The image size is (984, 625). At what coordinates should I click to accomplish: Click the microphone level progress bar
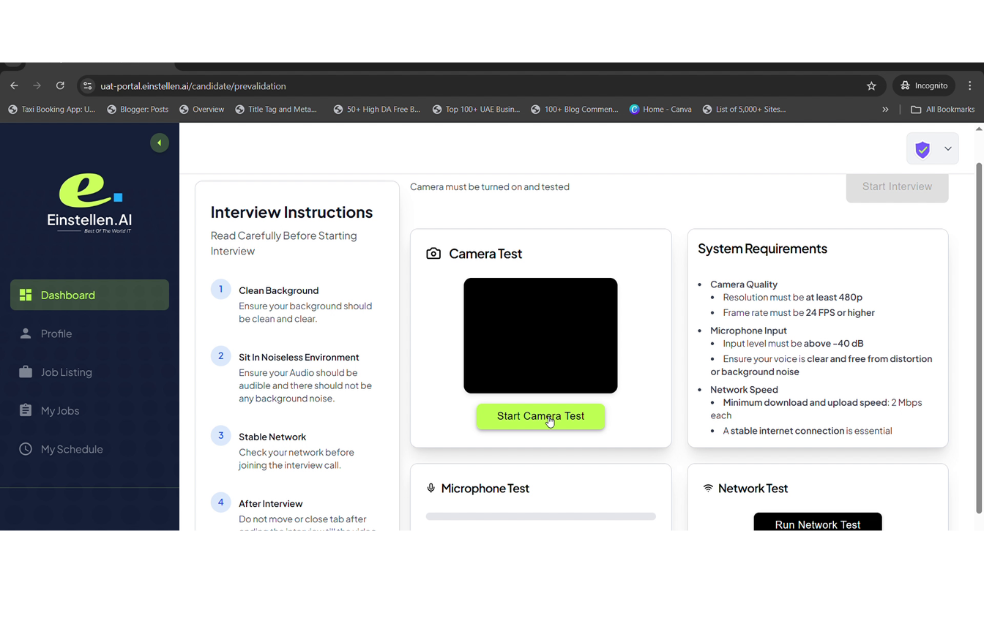[x=540, y=517]
